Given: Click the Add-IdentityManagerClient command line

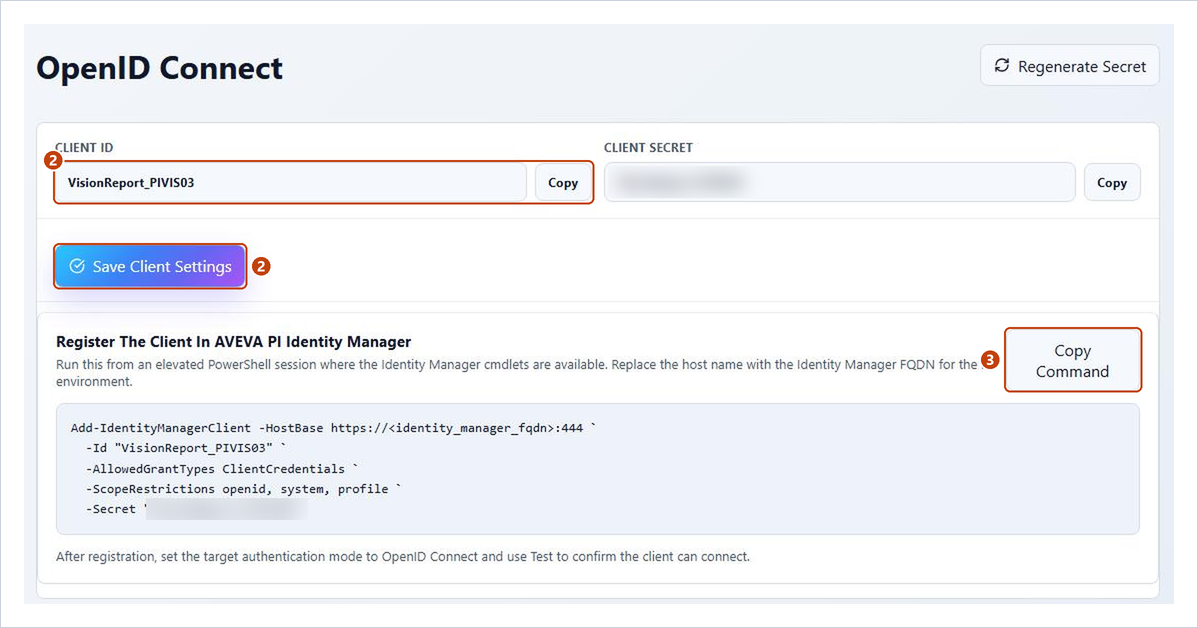Looking at the screenshot, I should click(333, 428).
